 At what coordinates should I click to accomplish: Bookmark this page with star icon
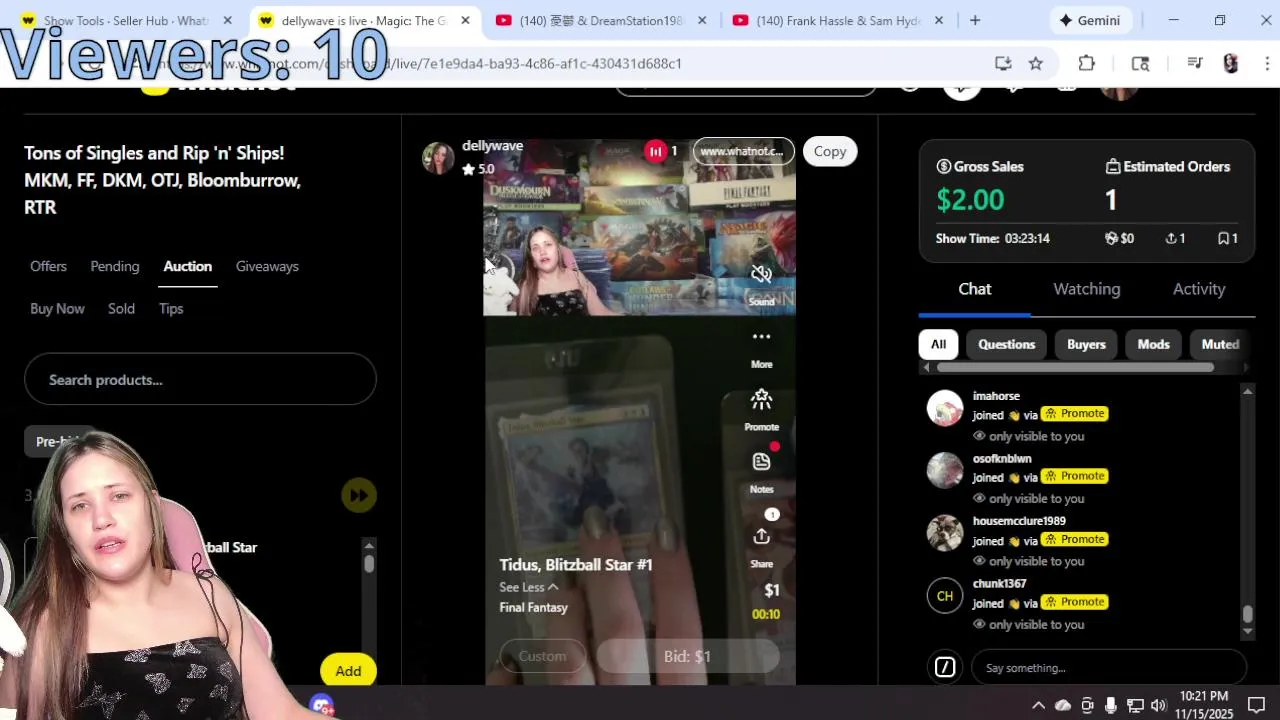(1036, 63)
